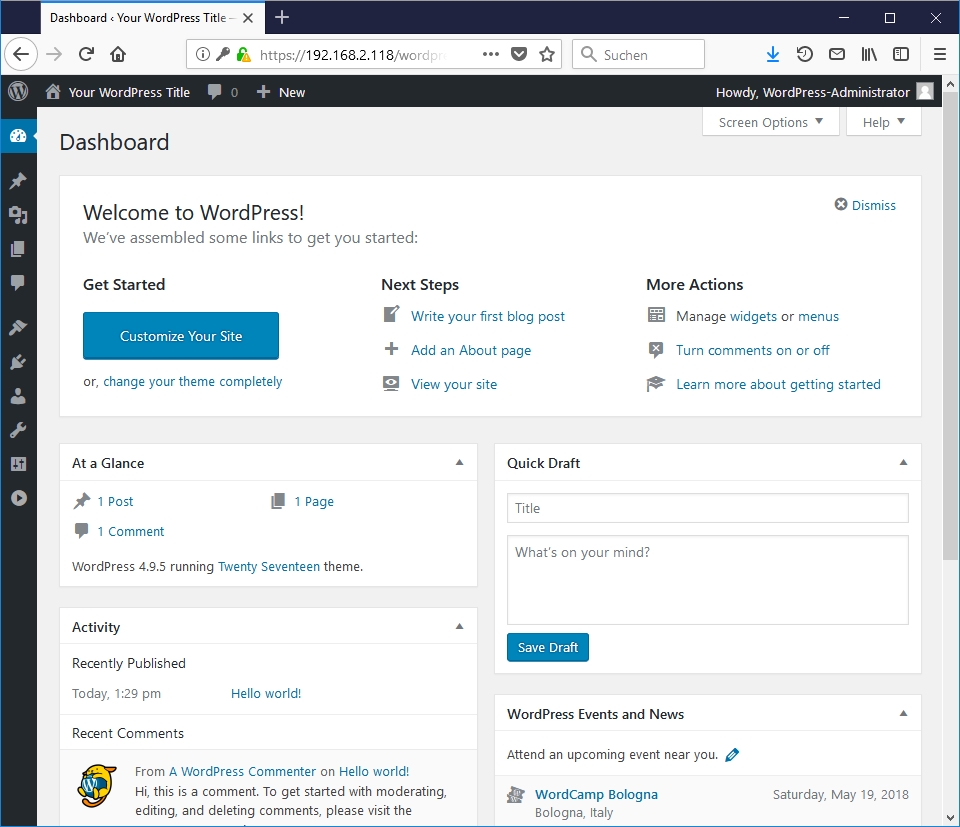
Task: Open View your site link
Action: click(454, 384)
